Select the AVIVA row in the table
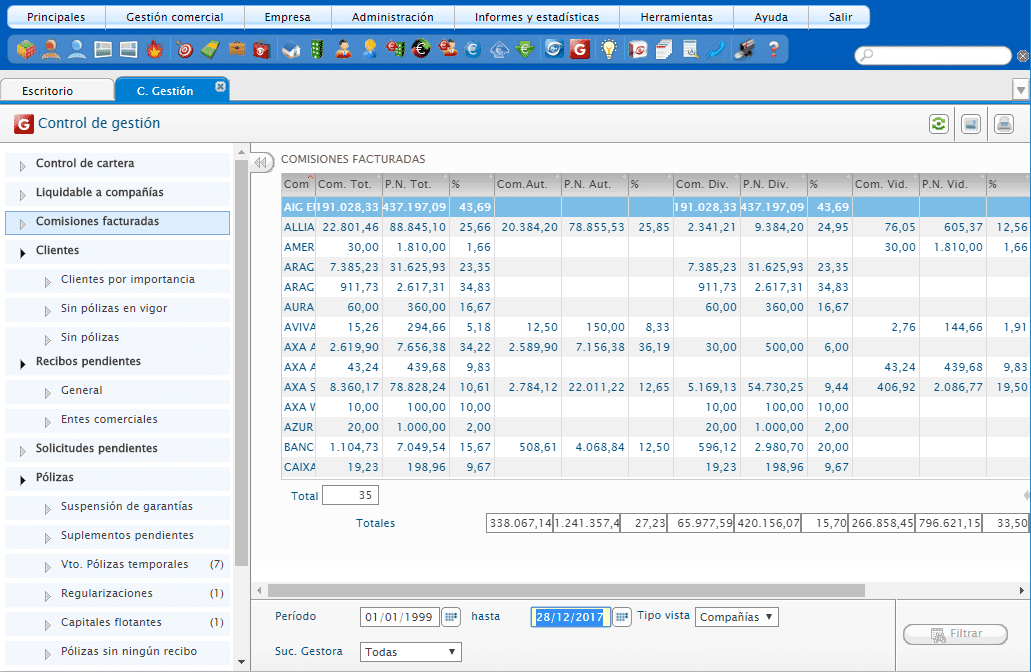The height and width of the screenshot is (672, 1031). (655, 327)
